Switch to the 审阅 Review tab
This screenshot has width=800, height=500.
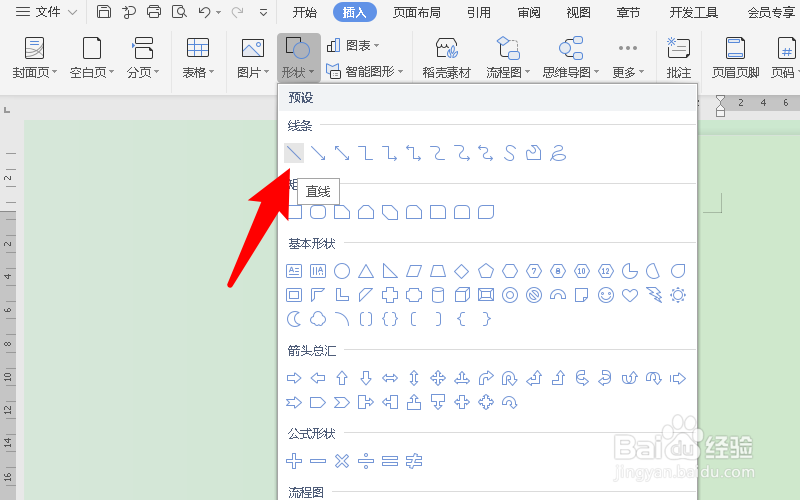point(529,12)
